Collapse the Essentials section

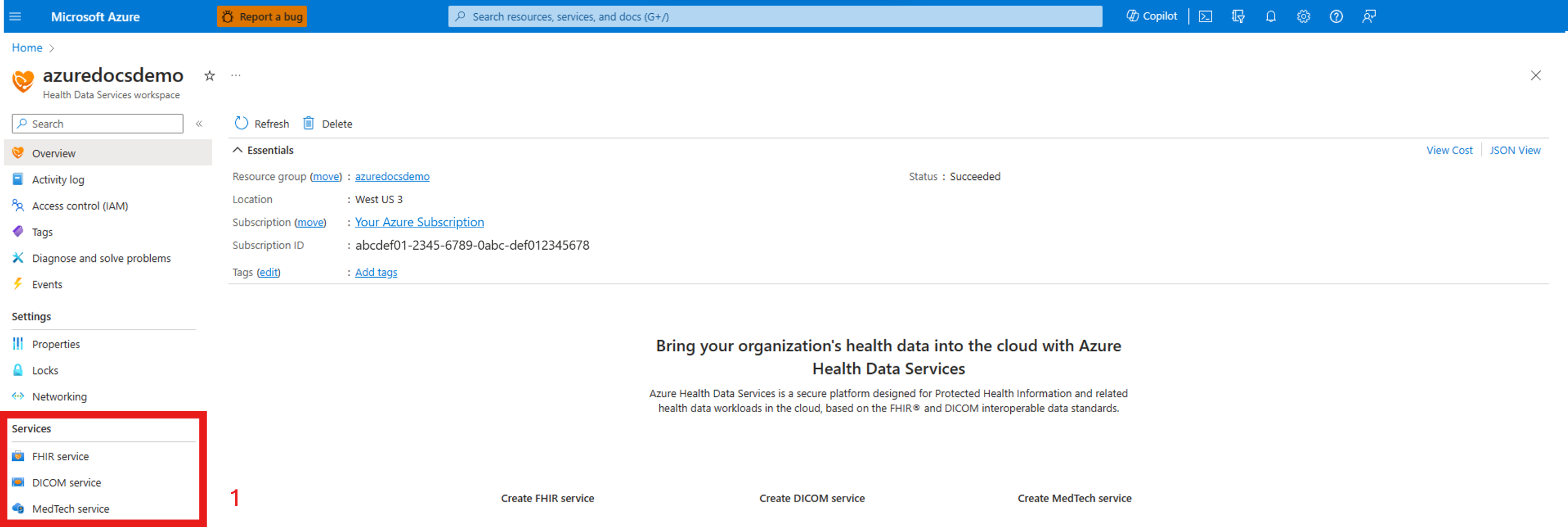click(x=263, y=150)
